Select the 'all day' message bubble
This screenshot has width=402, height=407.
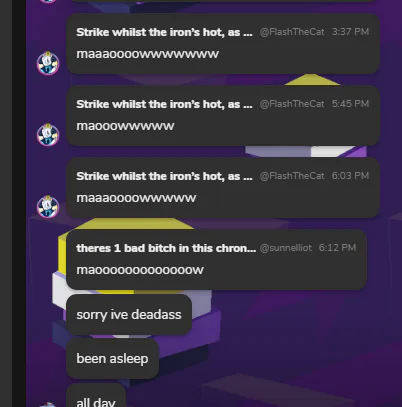coord(96,397)
